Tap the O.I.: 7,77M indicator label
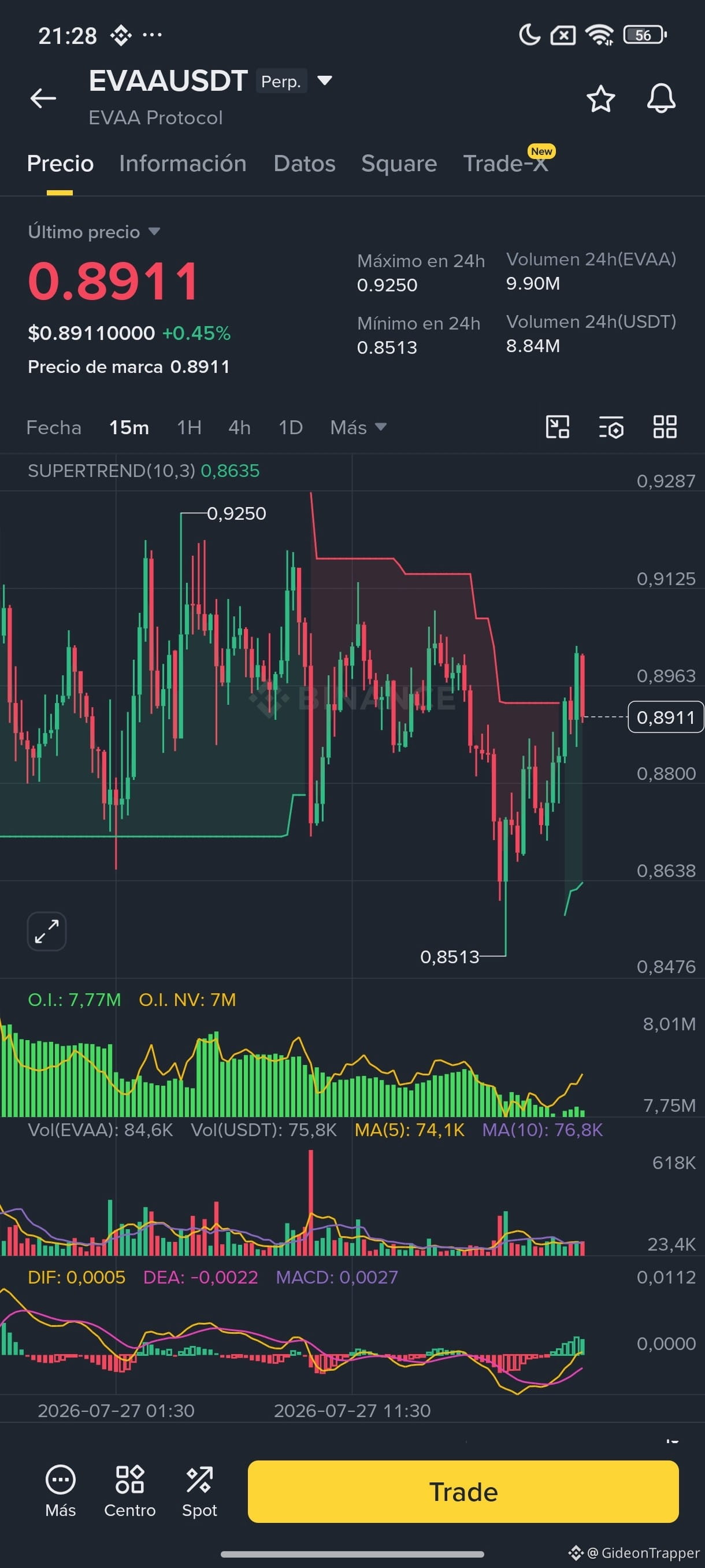 tap(74, 1000)
